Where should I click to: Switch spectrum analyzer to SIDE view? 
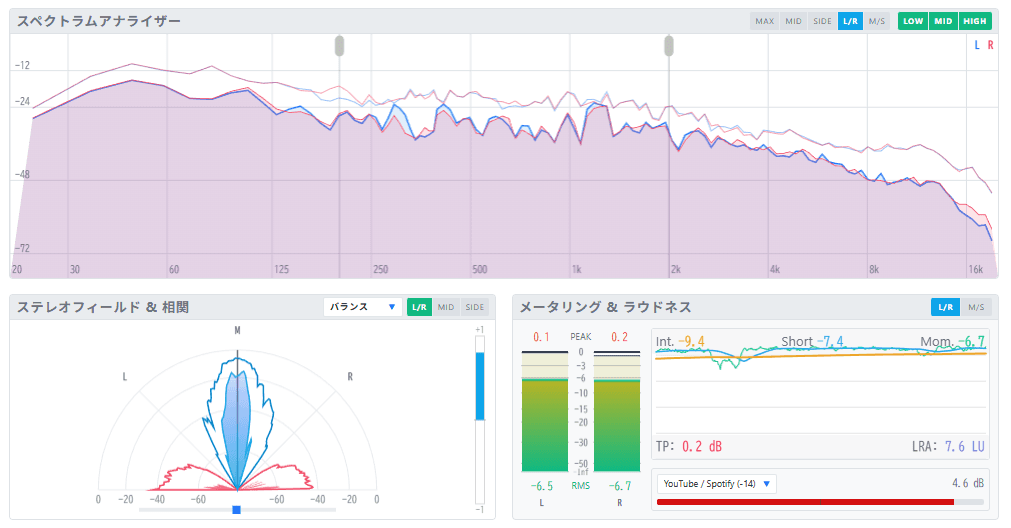[822, 21]
